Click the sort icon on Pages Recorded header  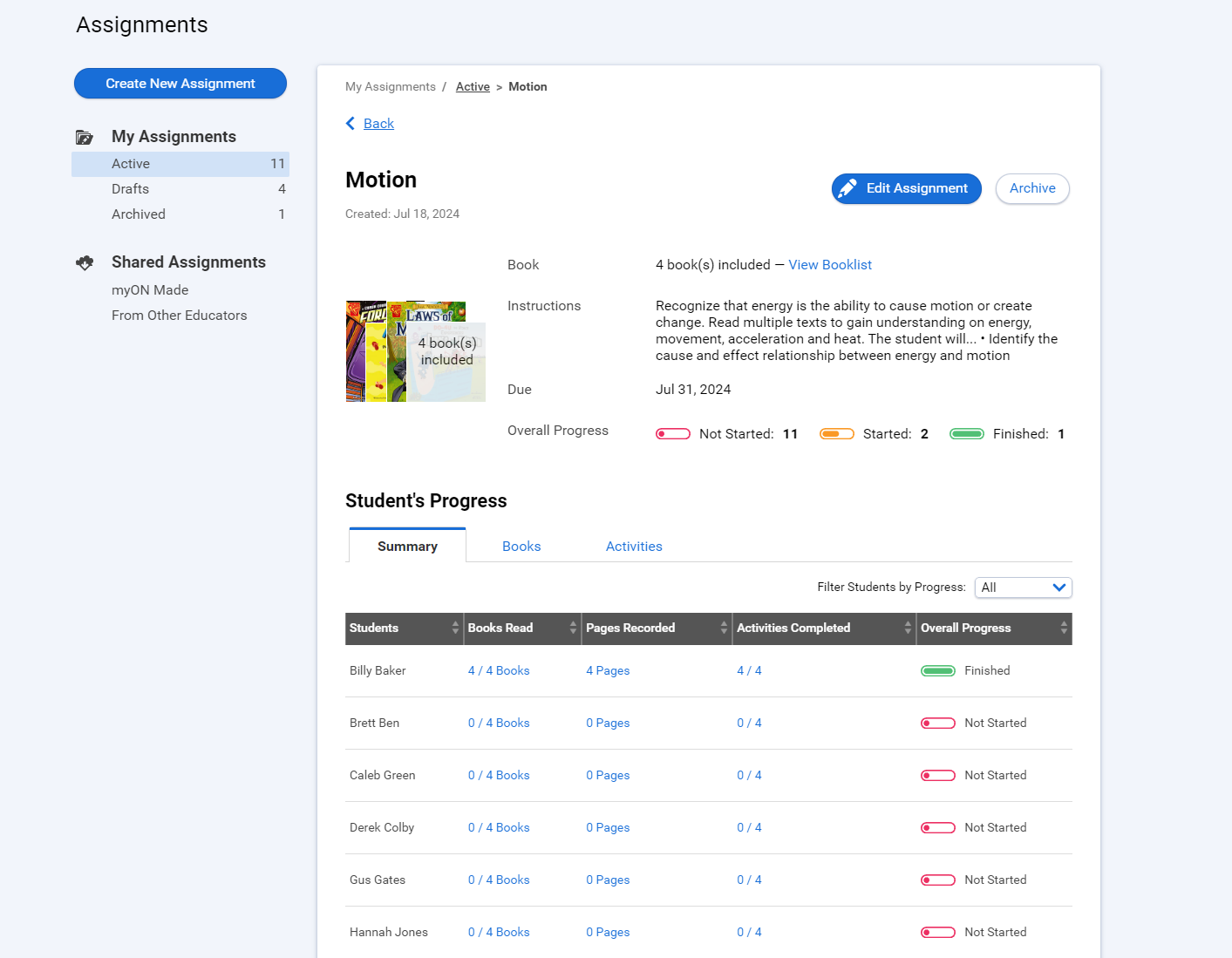[724, 628]
